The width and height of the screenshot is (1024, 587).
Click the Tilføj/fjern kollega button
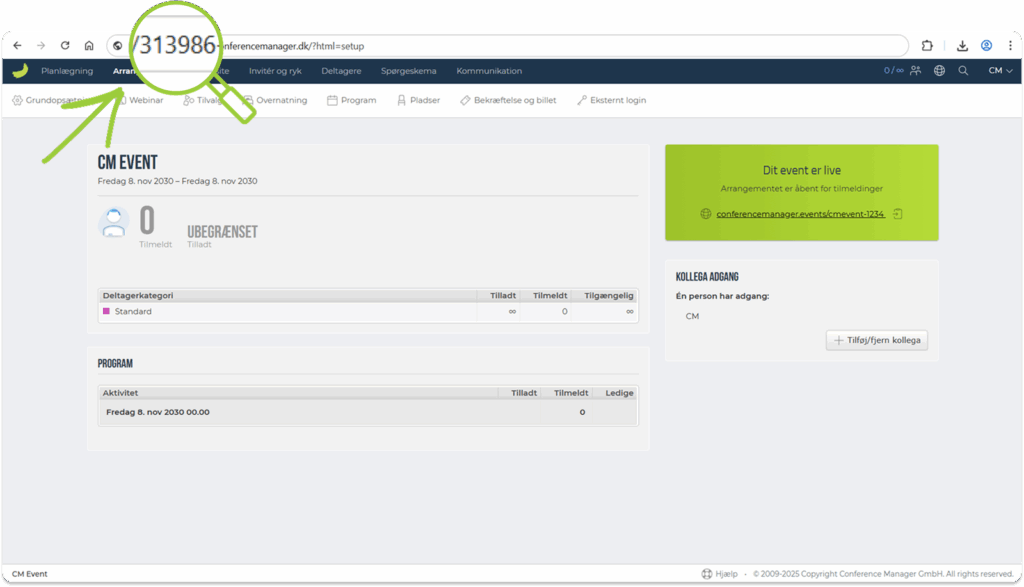(877, 341)
